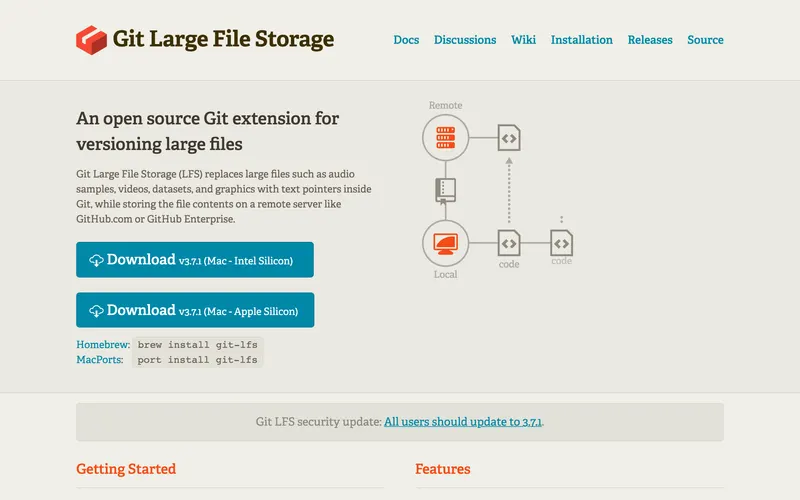The width and height of the screenshot is (800, 500).
Task: Click the book icon between Remote and Local
Action: coord(445,191)
